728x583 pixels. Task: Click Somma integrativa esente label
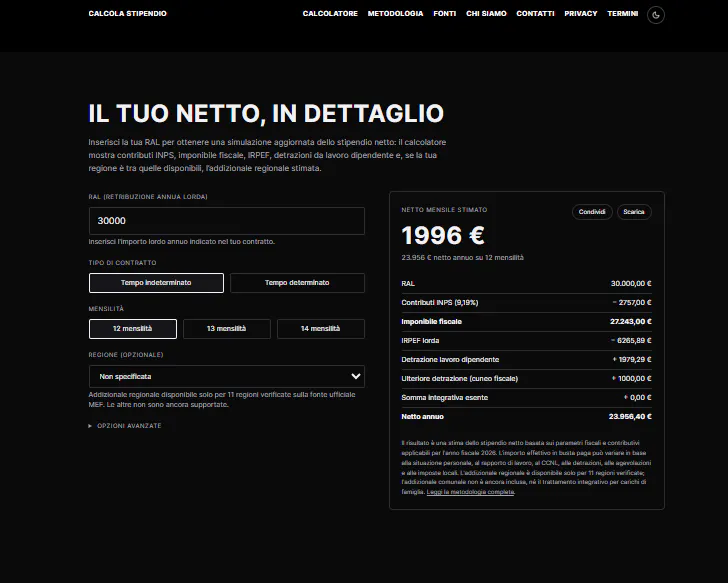click(444, 398)
